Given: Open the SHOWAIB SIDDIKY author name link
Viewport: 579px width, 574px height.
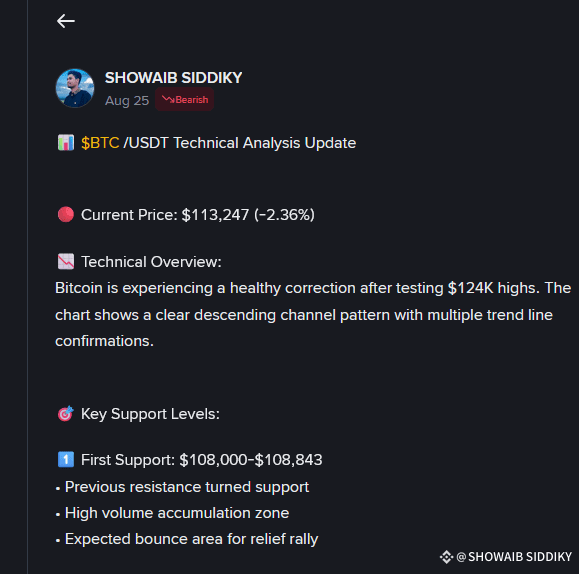Looking at the screenshot, I should tap(174, 78).
